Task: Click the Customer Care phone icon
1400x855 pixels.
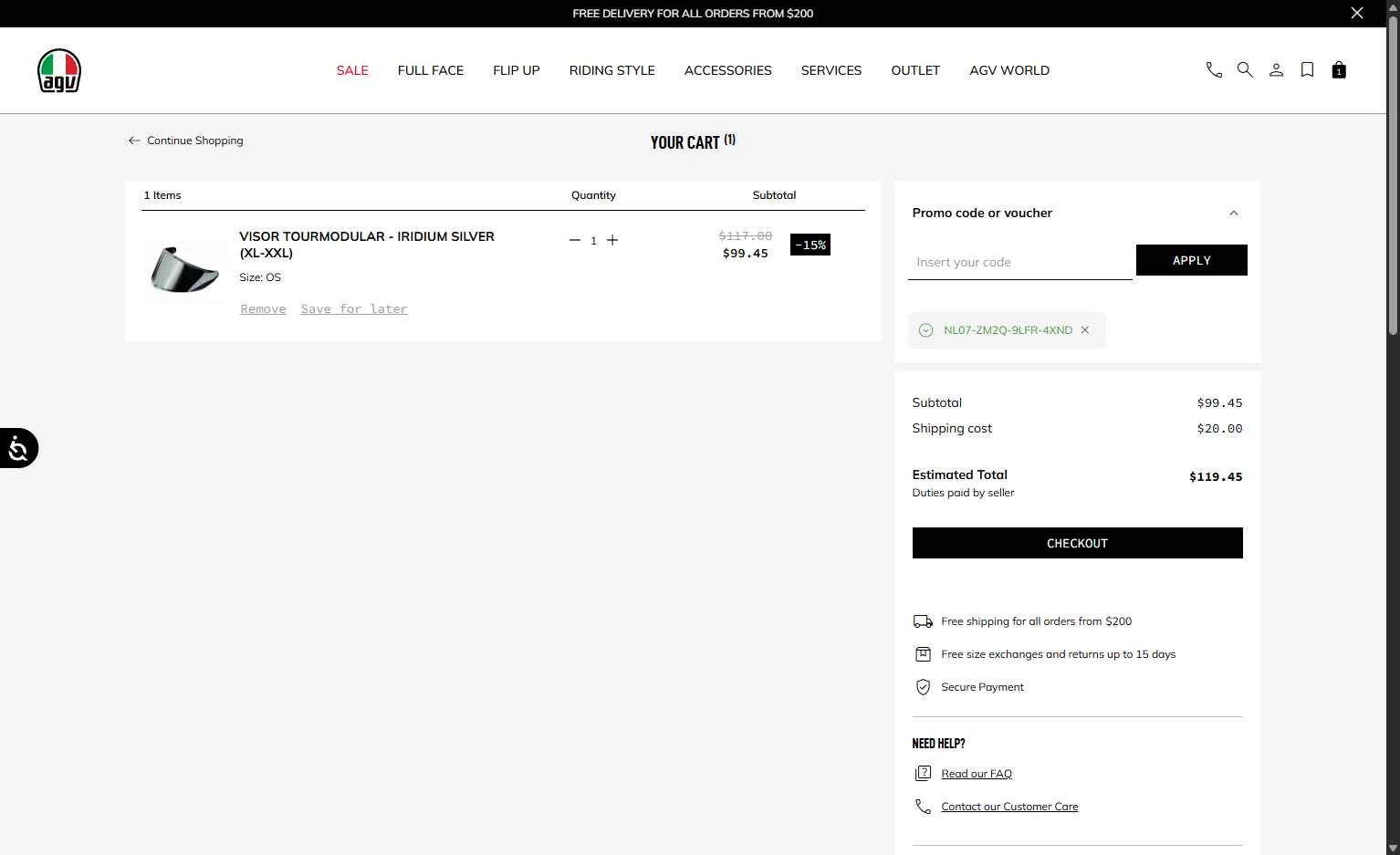Action: tap(923, 807)
